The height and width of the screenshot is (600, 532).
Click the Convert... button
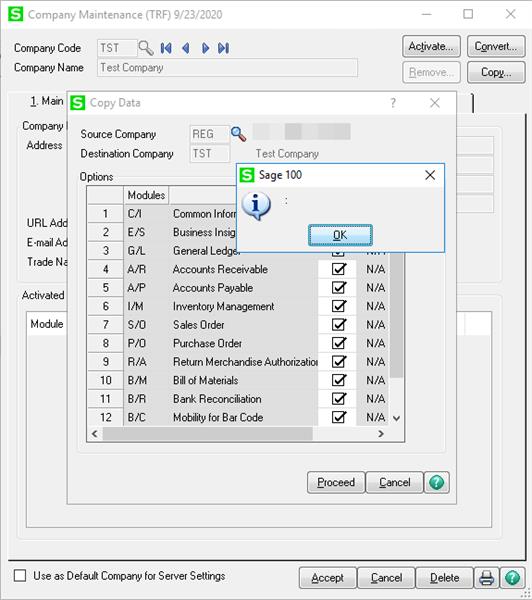(x=496, y=46)
